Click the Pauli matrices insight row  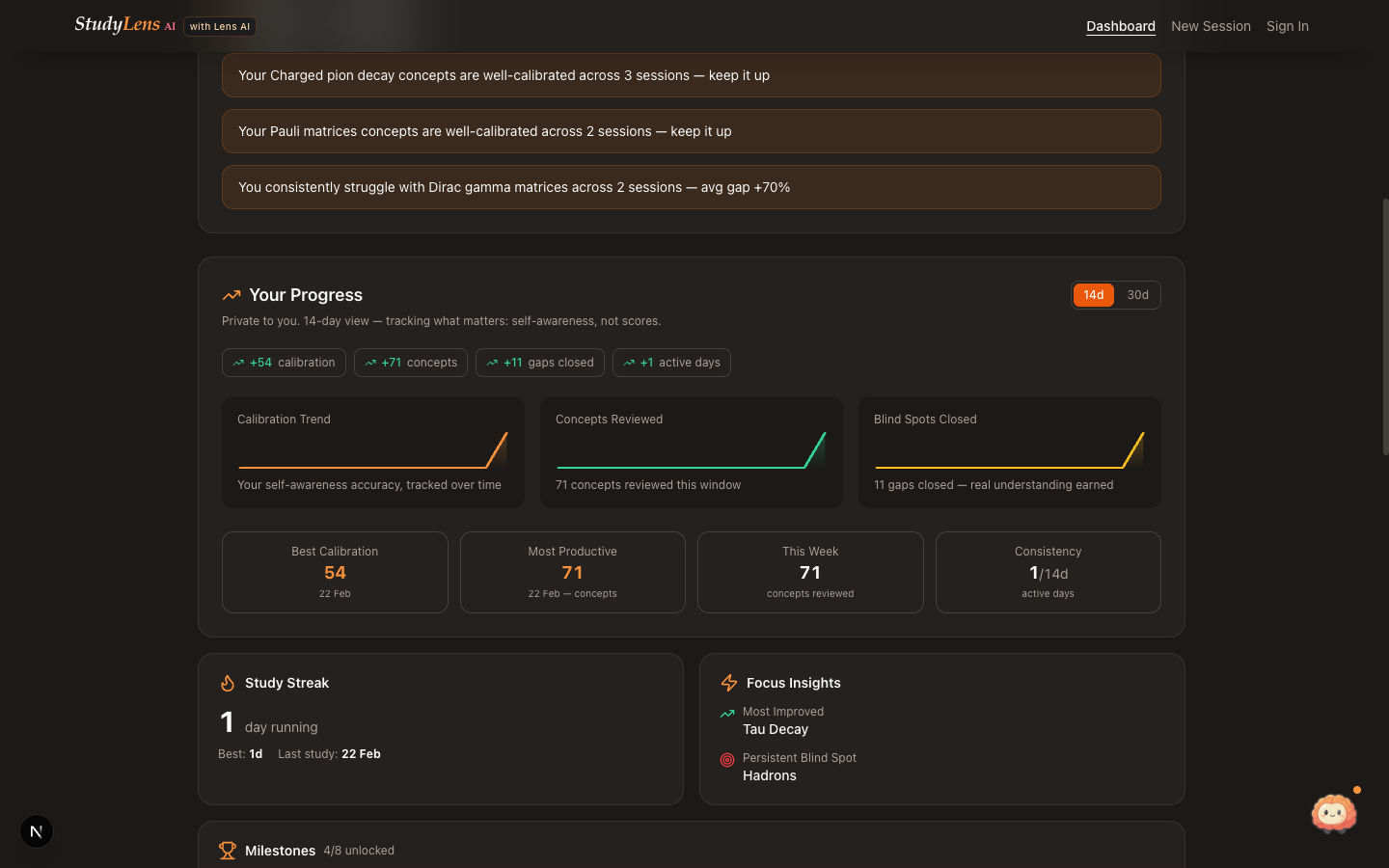click(692, 131)
